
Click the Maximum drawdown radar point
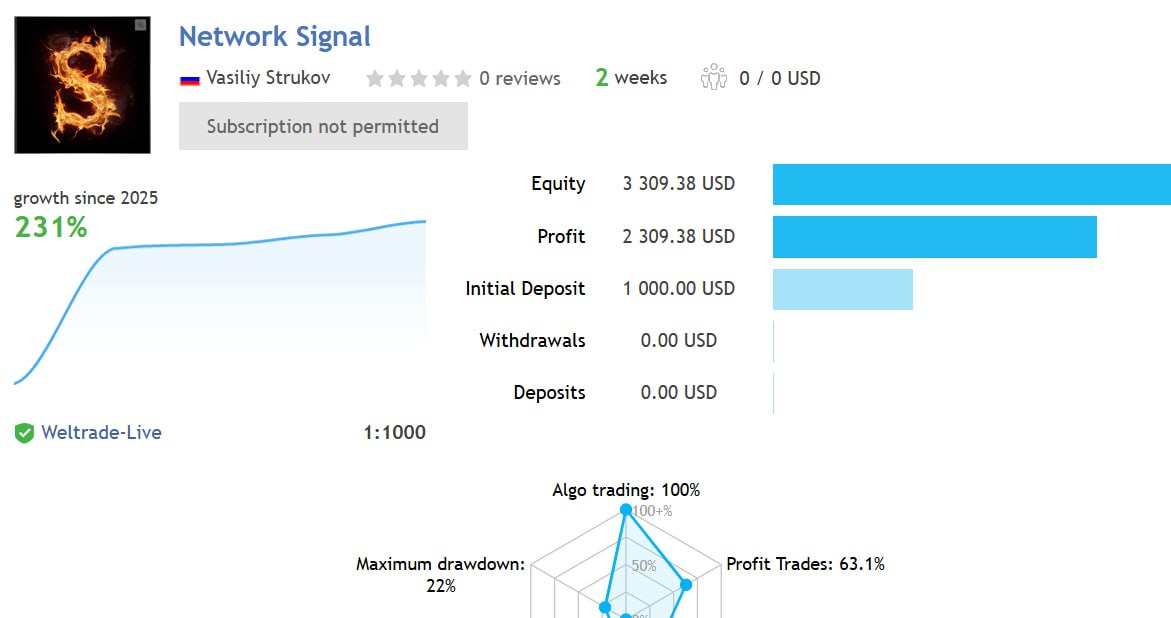(605, 607)
